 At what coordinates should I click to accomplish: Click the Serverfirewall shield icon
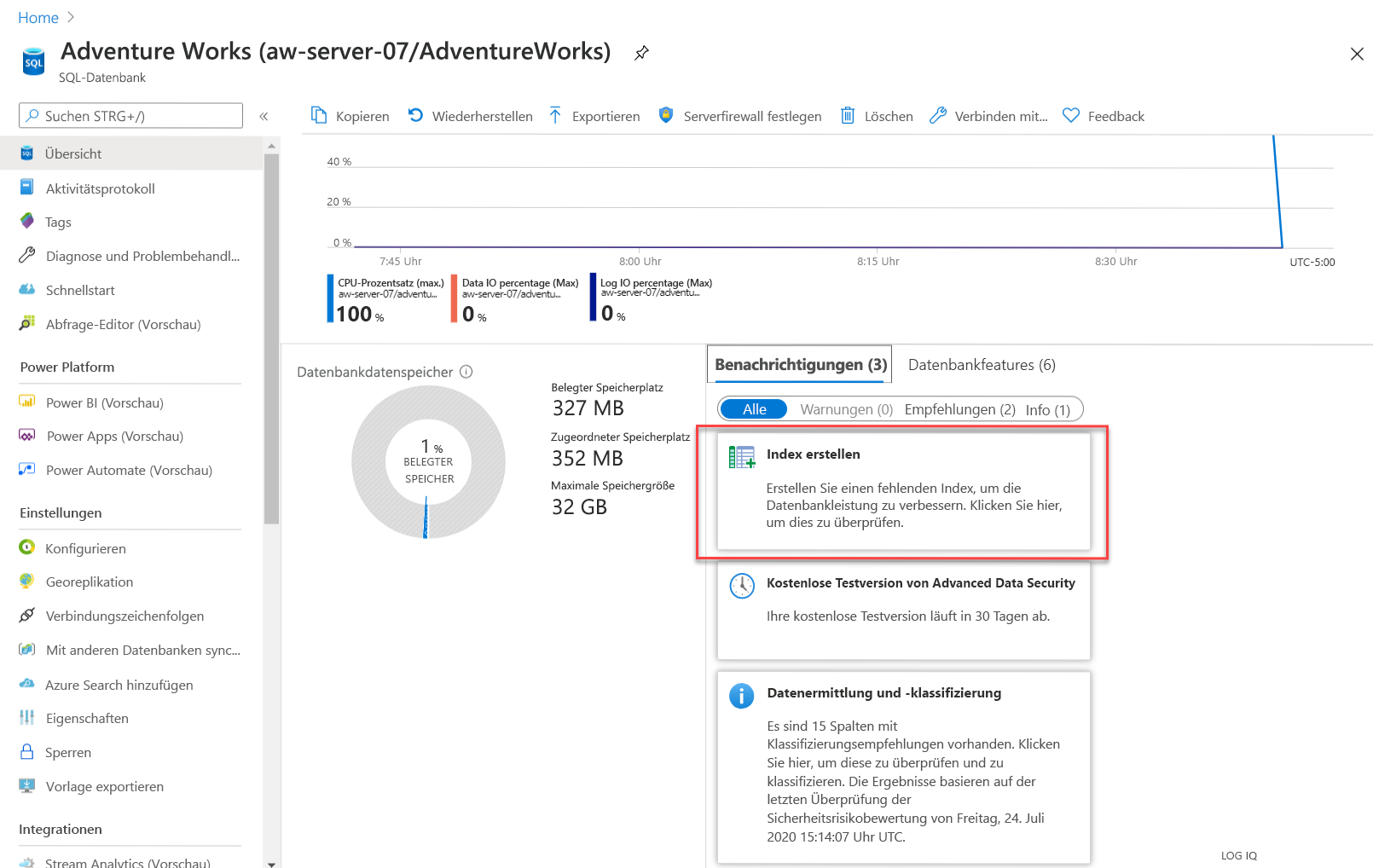[666, 115]
